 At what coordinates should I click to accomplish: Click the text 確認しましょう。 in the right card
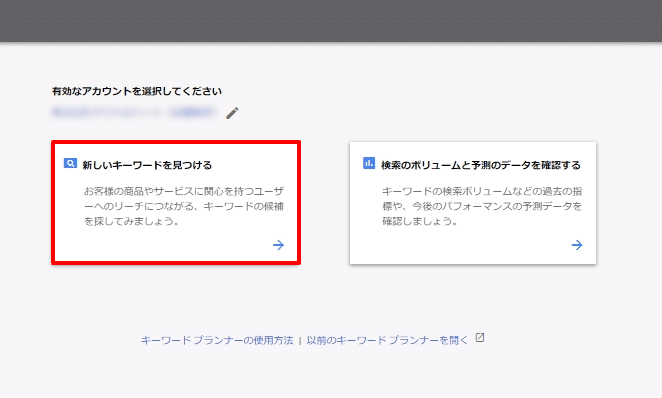pyautogui.click(x=420, y=221)
